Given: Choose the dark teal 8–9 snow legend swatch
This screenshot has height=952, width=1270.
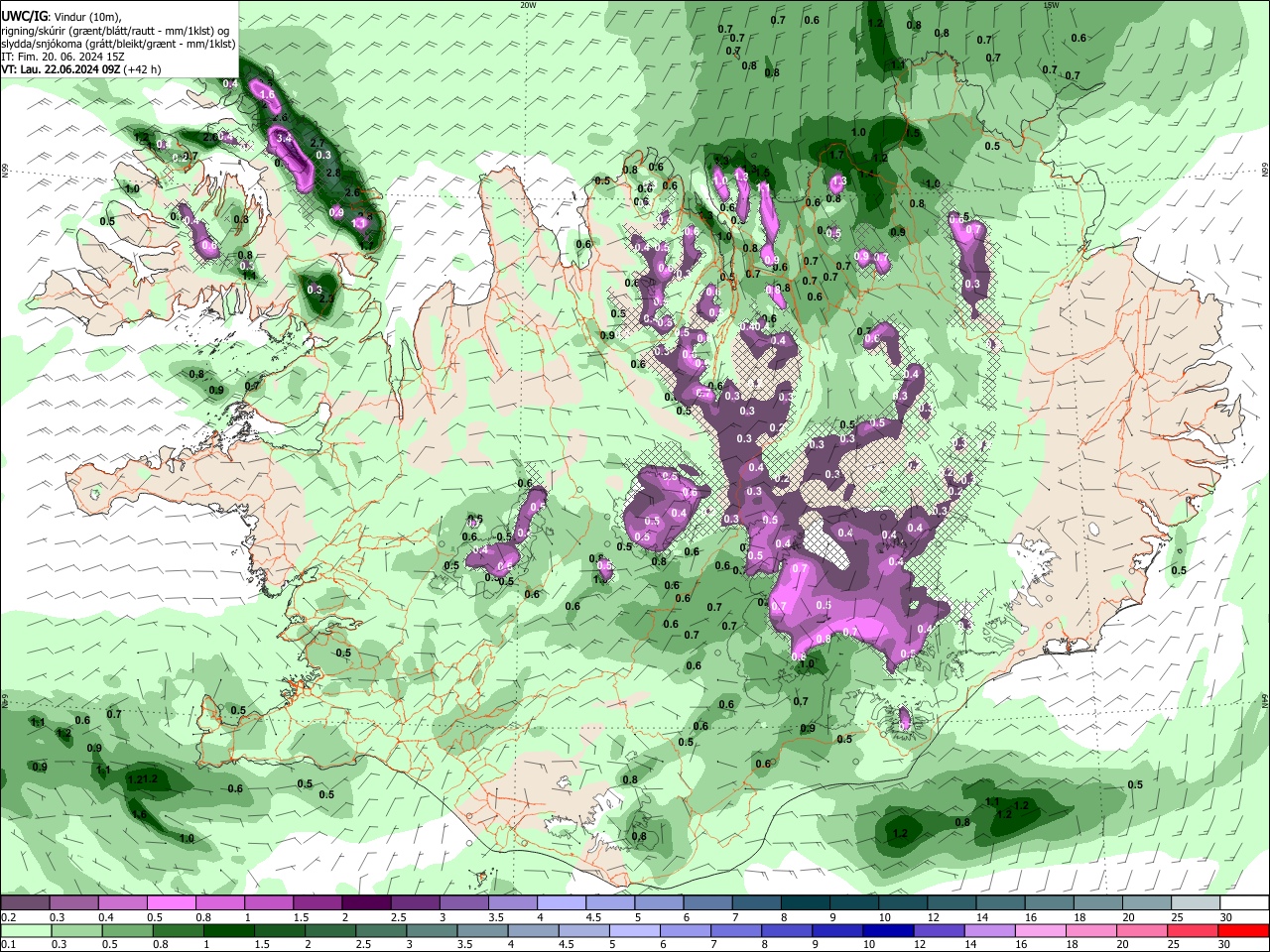Looking at the screenshot, I should click(x=805, y=903).
